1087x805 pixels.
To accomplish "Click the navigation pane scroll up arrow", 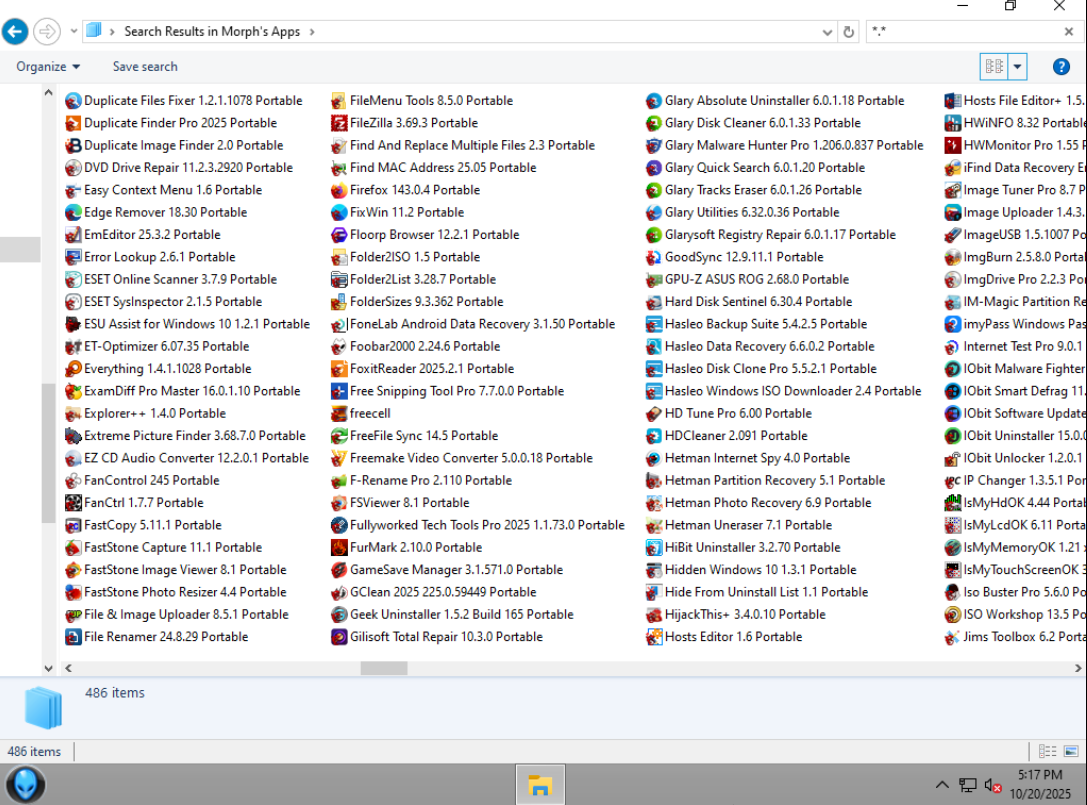I will (x=48, y=92).
